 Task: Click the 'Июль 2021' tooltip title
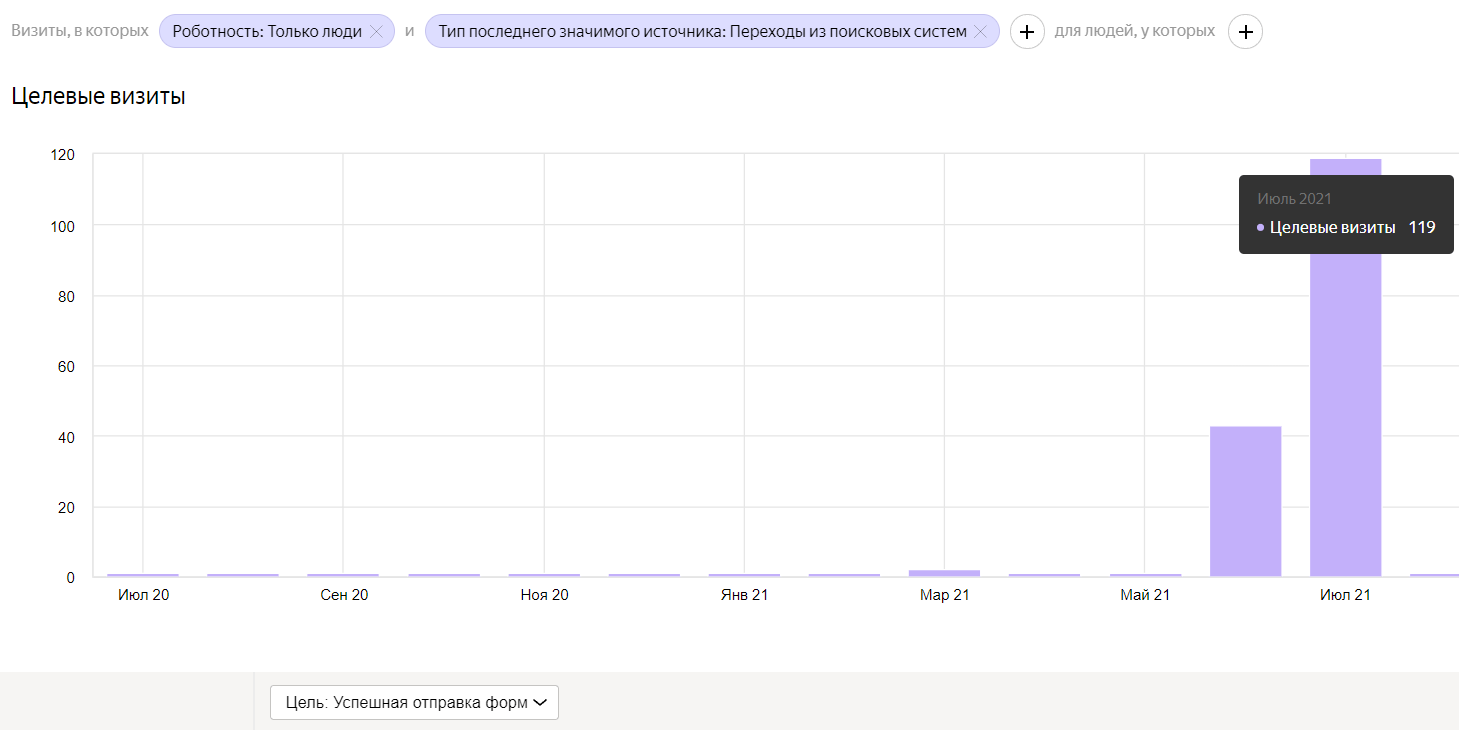point(1294,199)
